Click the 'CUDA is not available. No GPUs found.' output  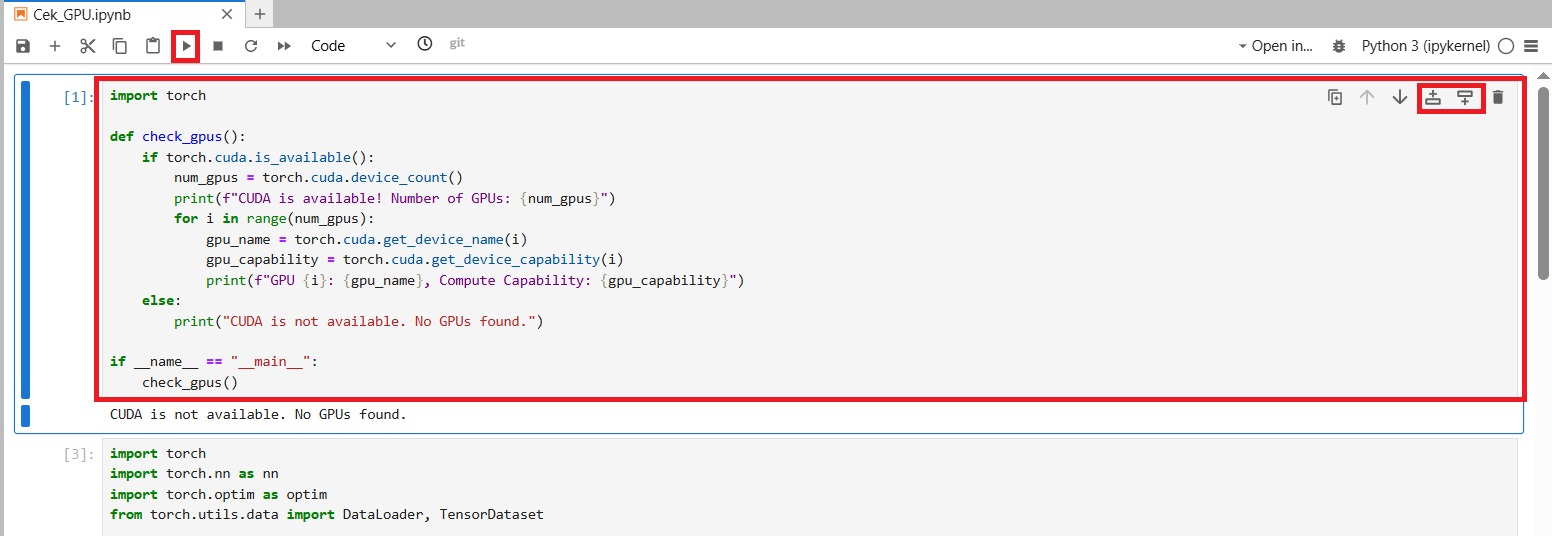pos(259,414)
